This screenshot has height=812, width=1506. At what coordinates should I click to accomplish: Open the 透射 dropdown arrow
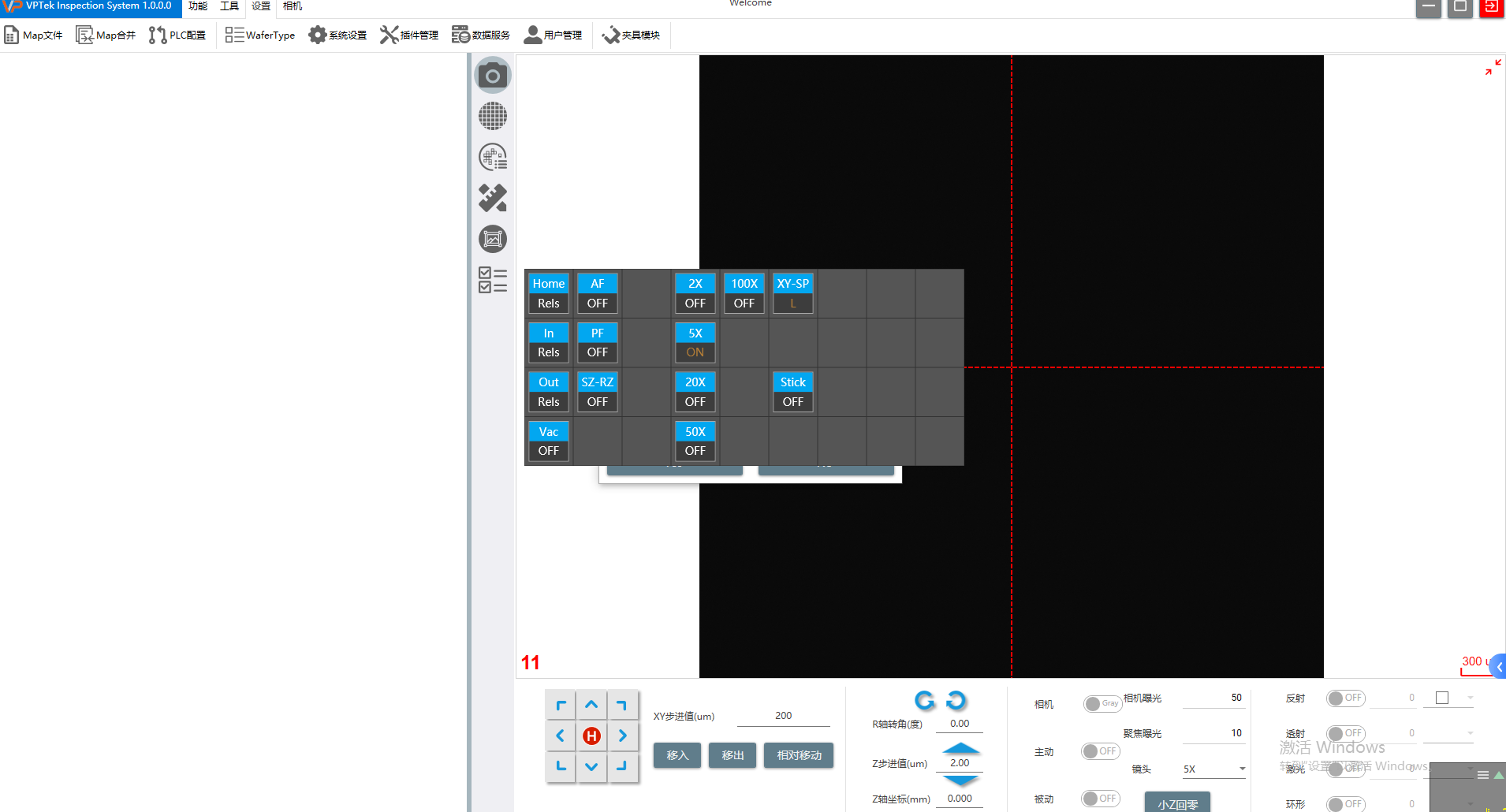tap(1471, 733)
